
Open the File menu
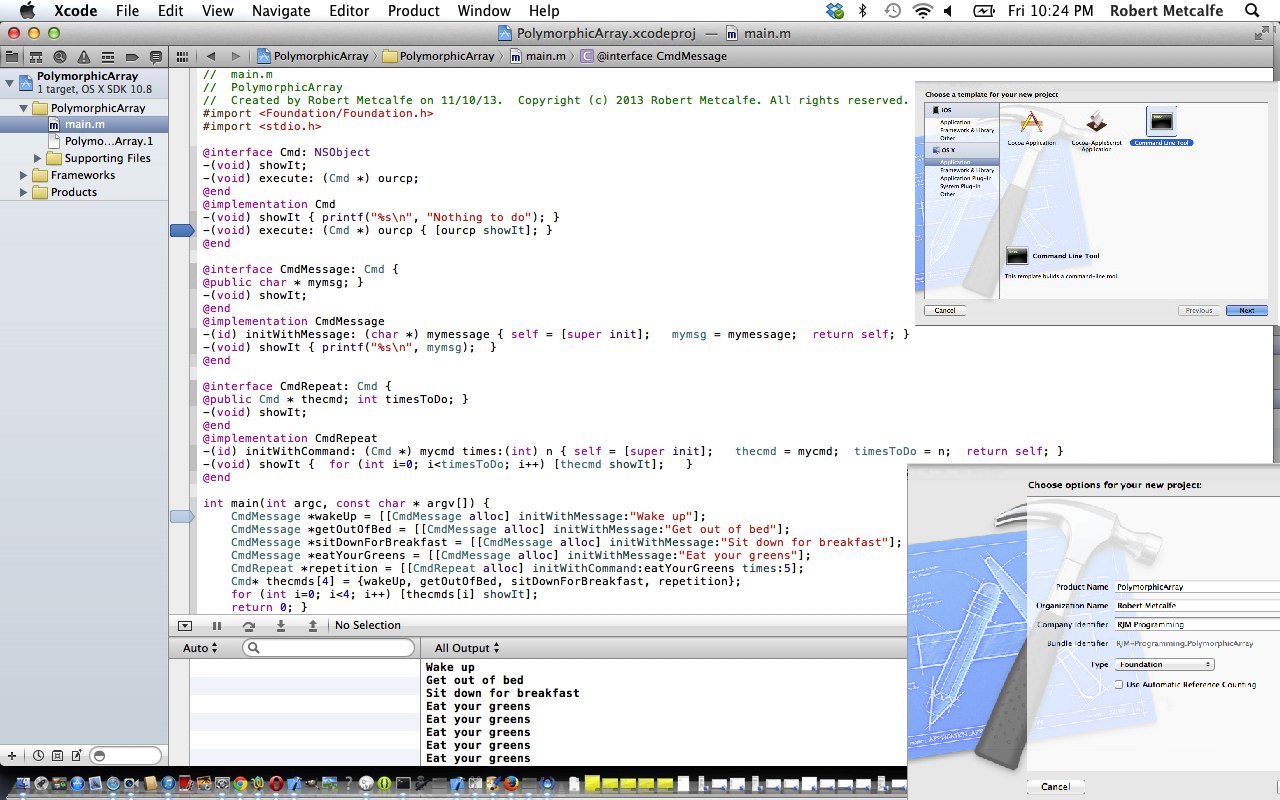tap(127, 11)
